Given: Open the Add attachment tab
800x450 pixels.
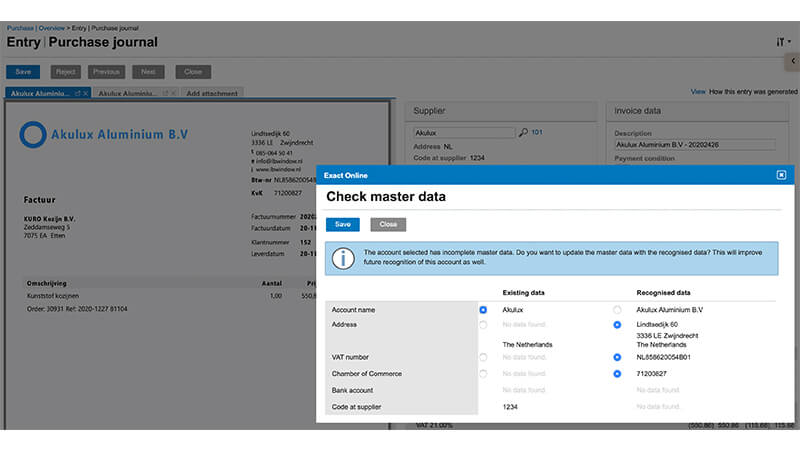Looking at the screenshot, I should pos(212,93).
